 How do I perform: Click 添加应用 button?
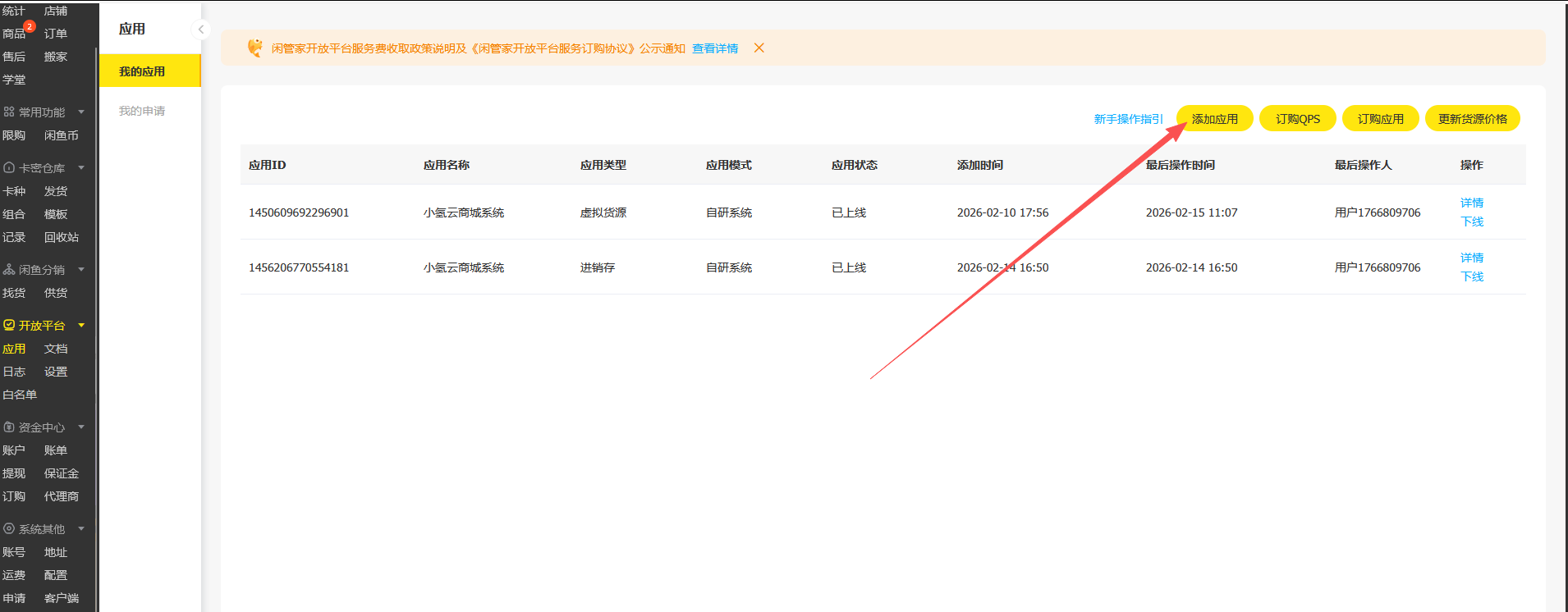pos(1215,119)
